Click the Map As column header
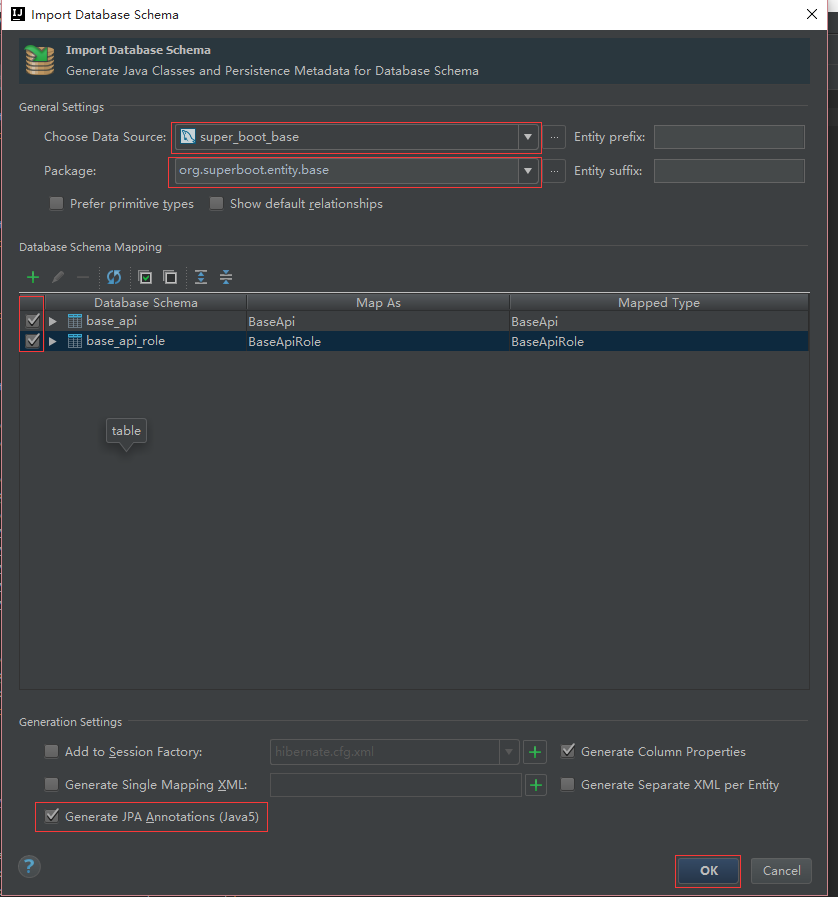The image size is (838, 897). pyautogui.click(x=378, y=303)
